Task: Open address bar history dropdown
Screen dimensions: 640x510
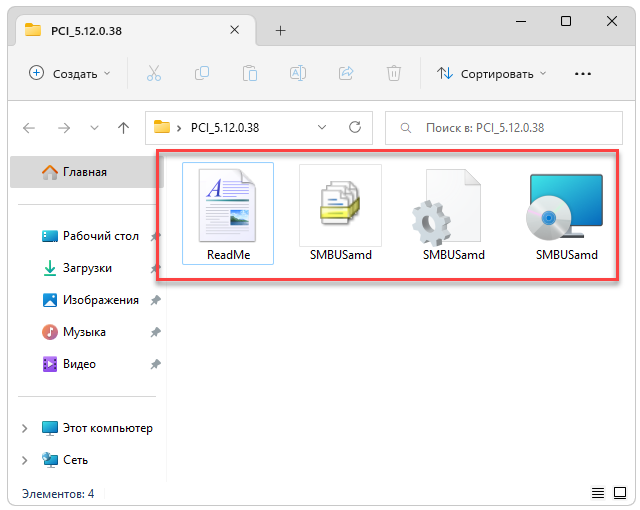Action: click(x=322, y=127)
